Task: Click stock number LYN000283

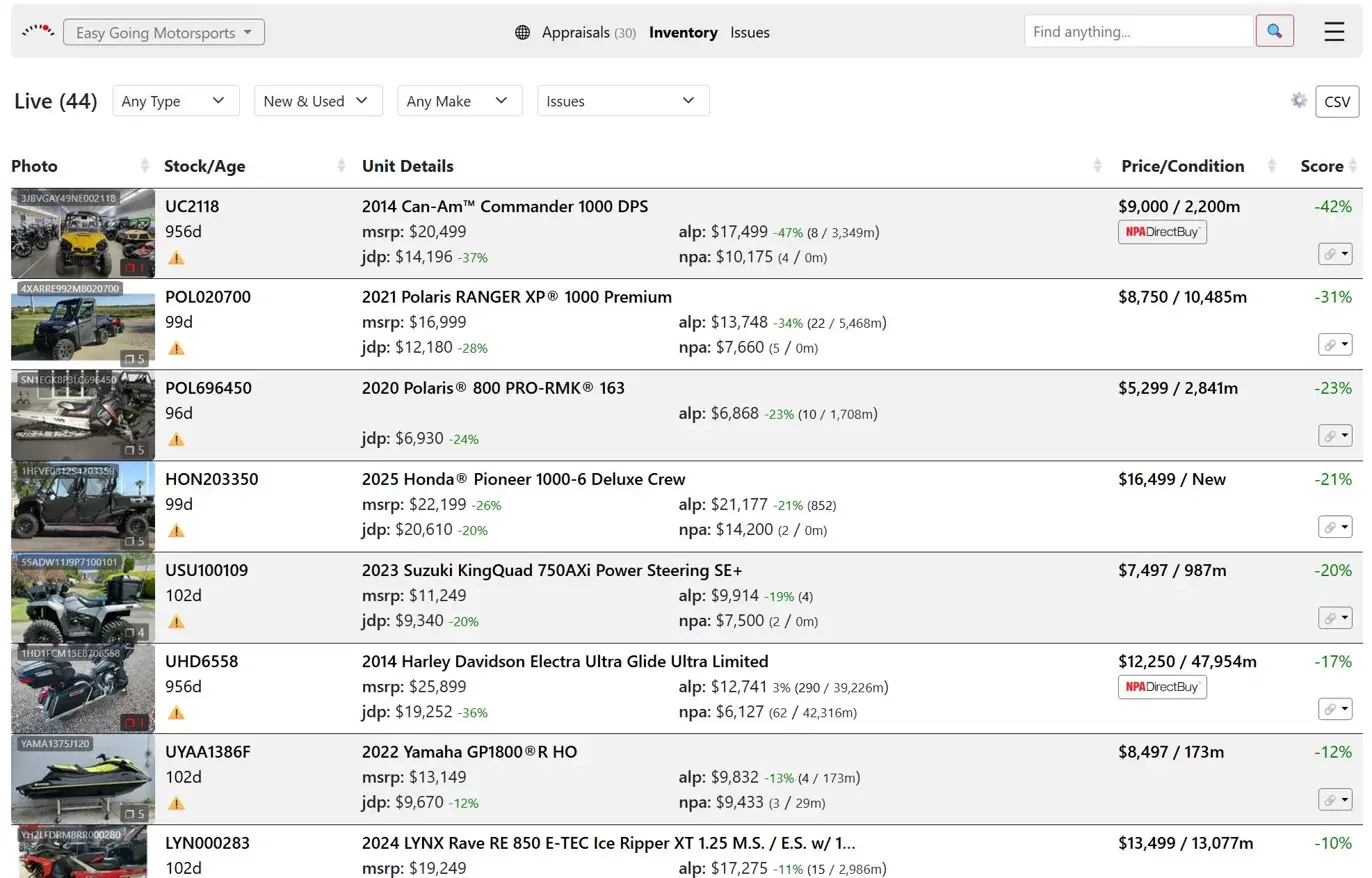Action: (x=207, y=844)
